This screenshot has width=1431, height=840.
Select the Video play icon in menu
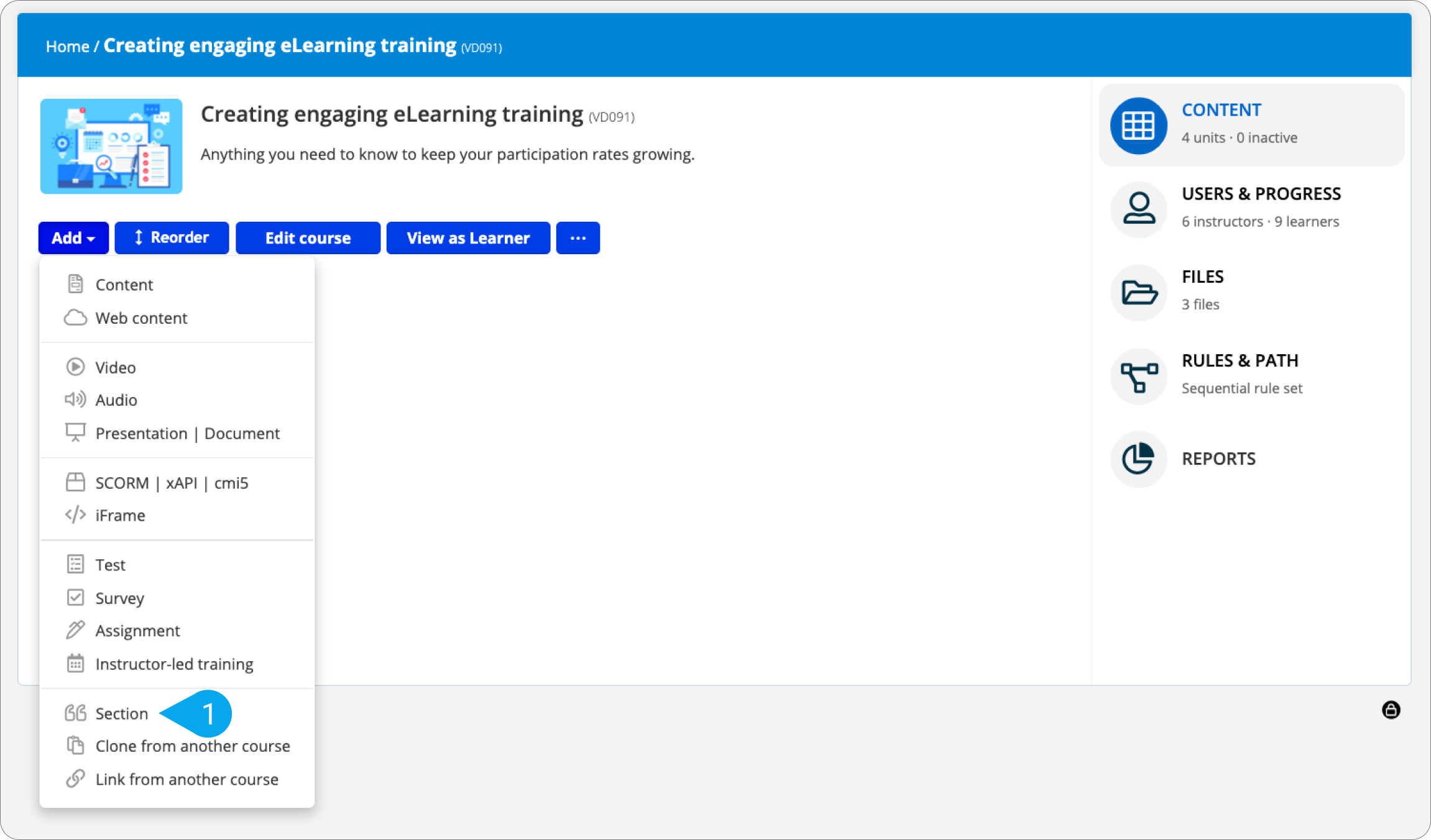coord(75,367)
